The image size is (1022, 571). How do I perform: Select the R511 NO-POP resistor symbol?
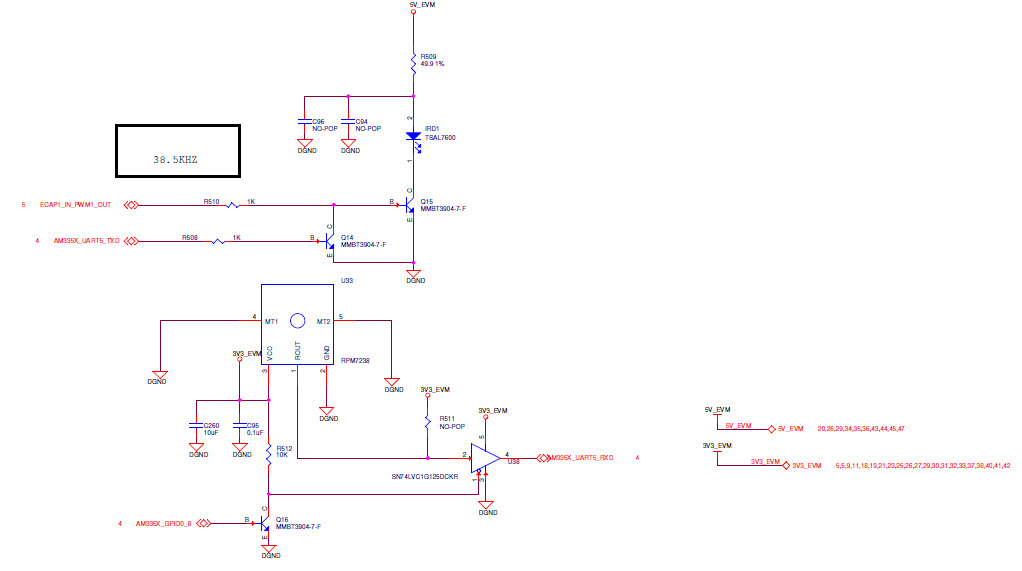[x=428, y=422]
